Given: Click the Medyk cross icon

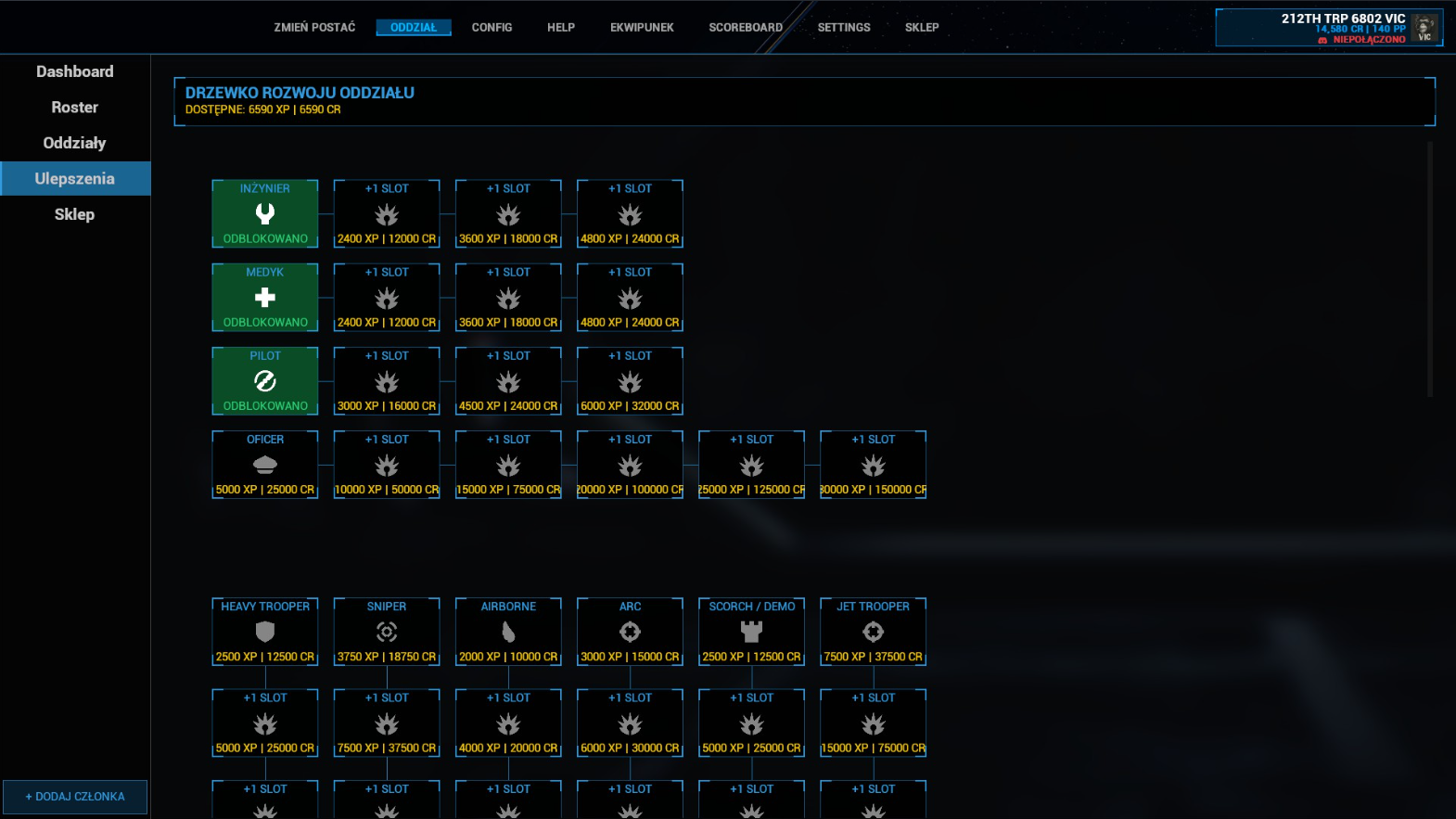Looking at the screenshot, I should (265, 297).
